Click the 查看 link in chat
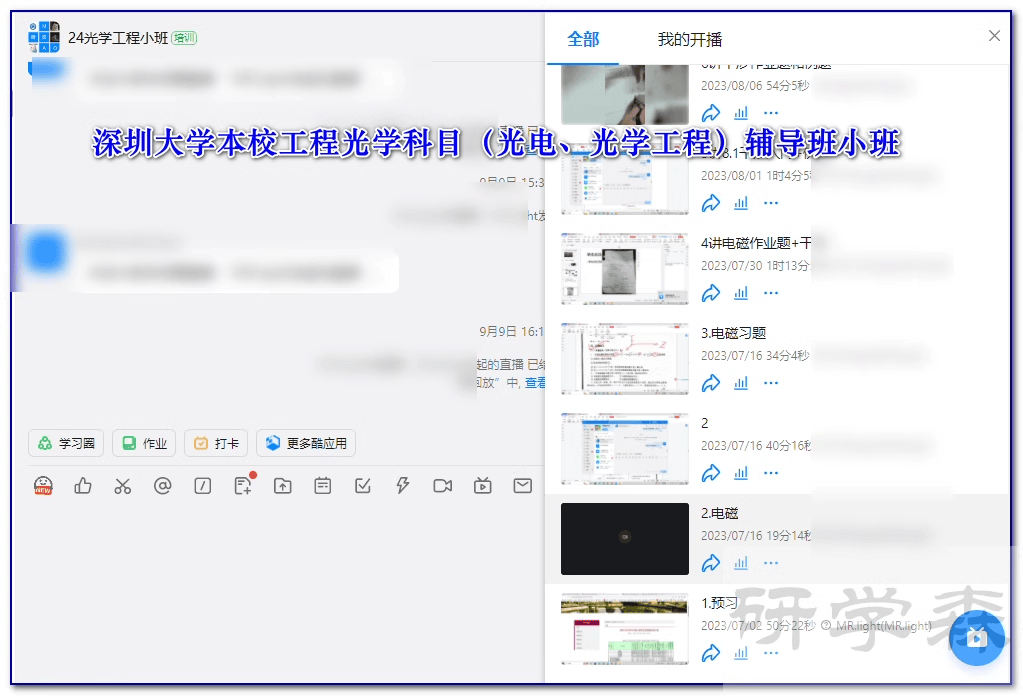This screenshot has height=696, width=1023. pos(535,383)
